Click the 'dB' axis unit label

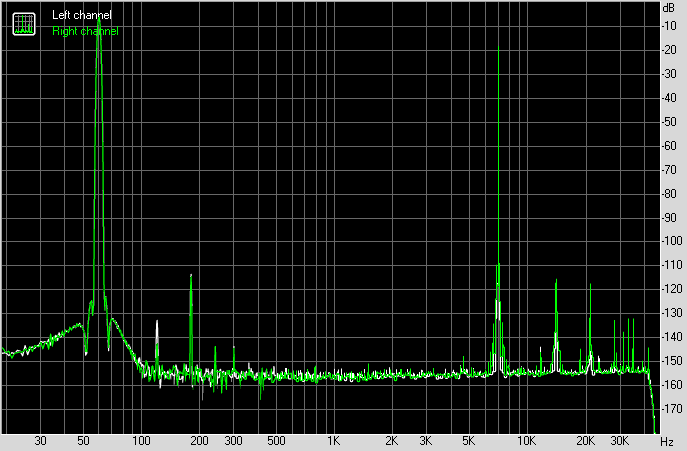click(x=669, y=8)
